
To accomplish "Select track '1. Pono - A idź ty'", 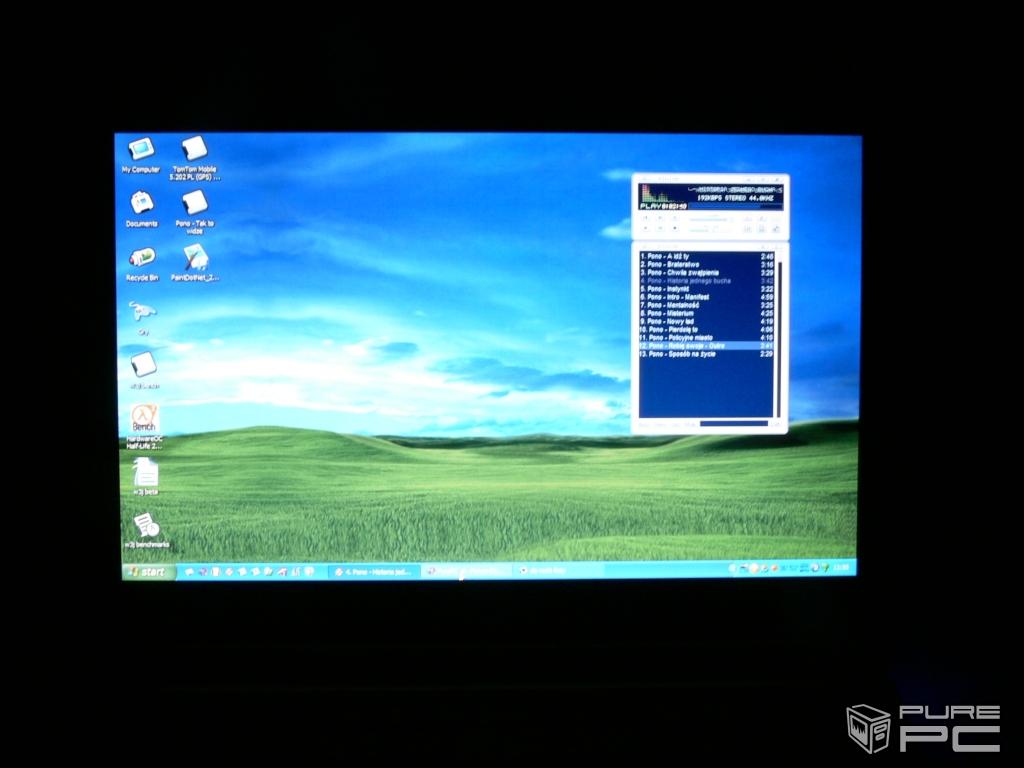I will [x=706, y=256].
